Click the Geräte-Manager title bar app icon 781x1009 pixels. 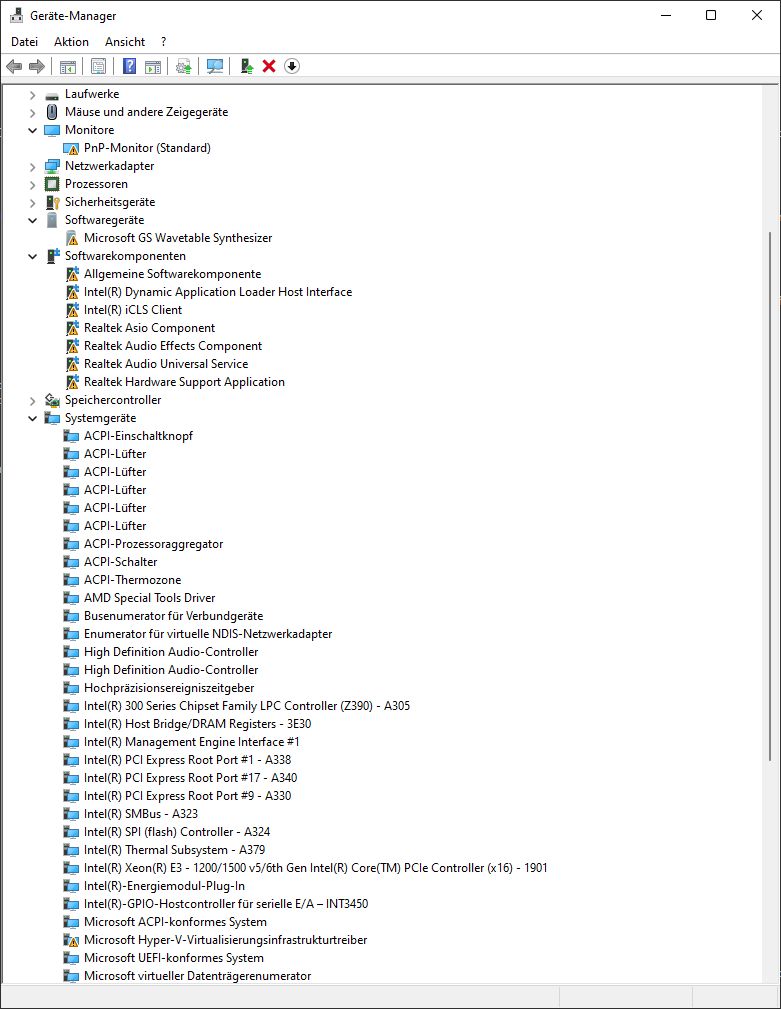click(x=17, y=15)
